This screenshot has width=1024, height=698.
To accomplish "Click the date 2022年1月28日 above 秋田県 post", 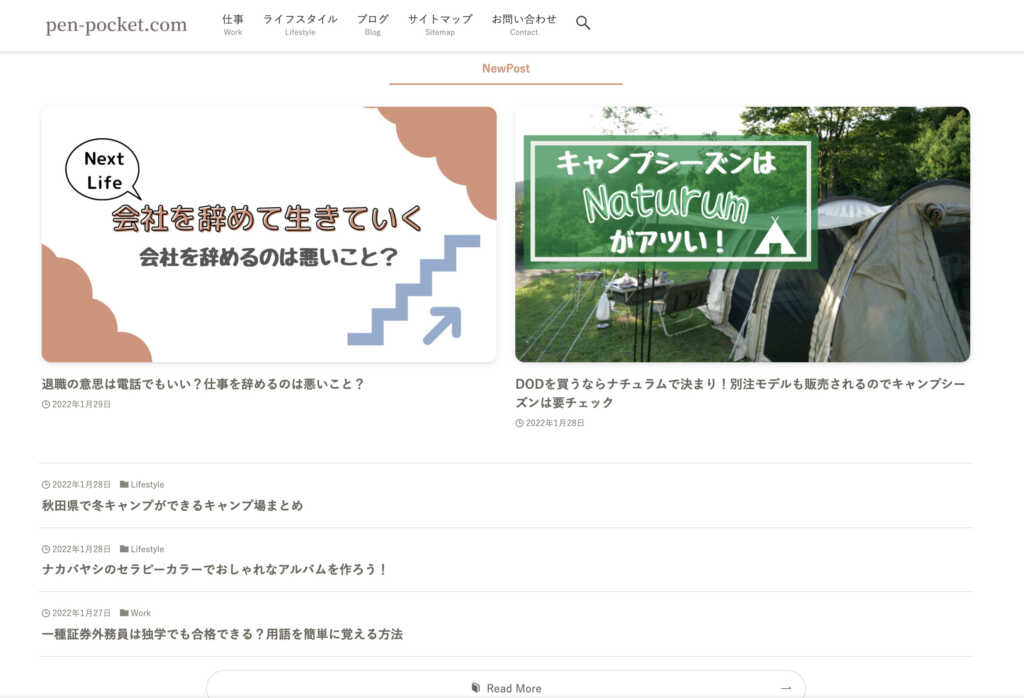I will click(81, 484).
